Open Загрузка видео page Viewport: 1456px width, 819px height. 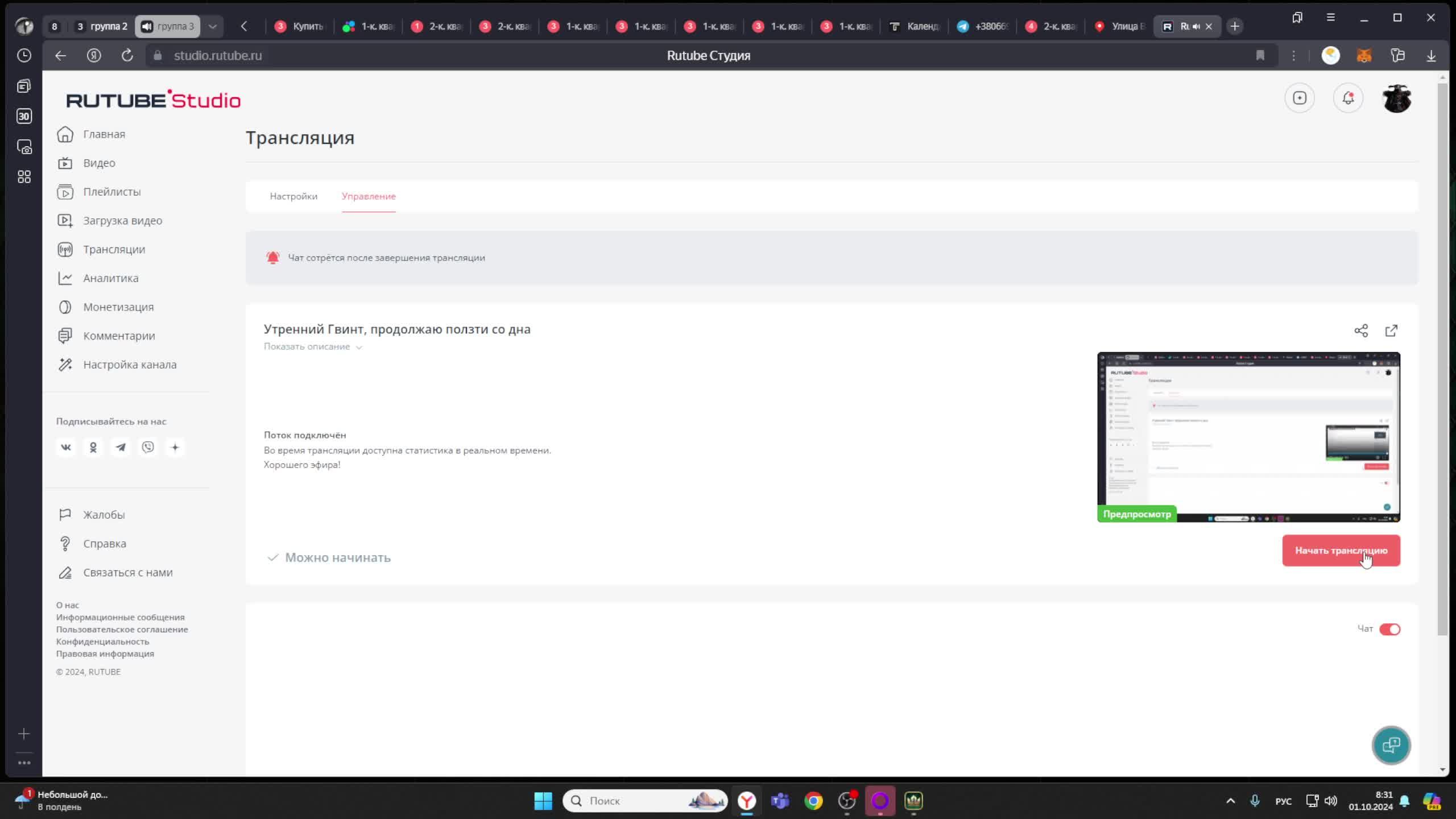coord(110,221)
